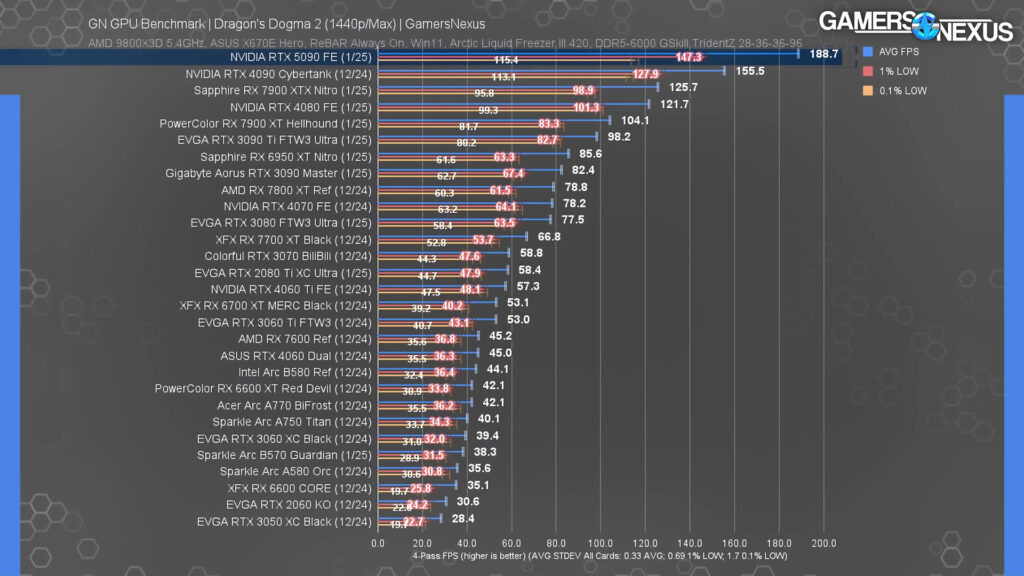Click the test bench subtitle starting 'AMD 9800X3D'
Image resolution: width=1024 pixels, height=576 pixels.
pos(445,43)
